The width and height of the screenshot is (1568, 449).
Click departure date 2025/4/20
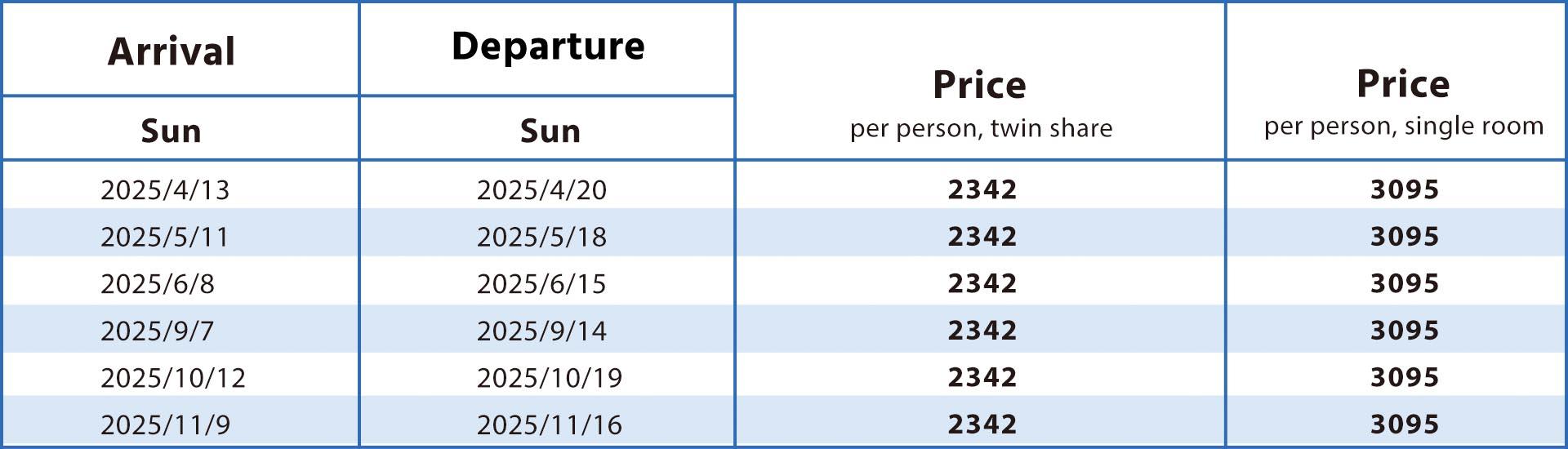coord(541,189)
